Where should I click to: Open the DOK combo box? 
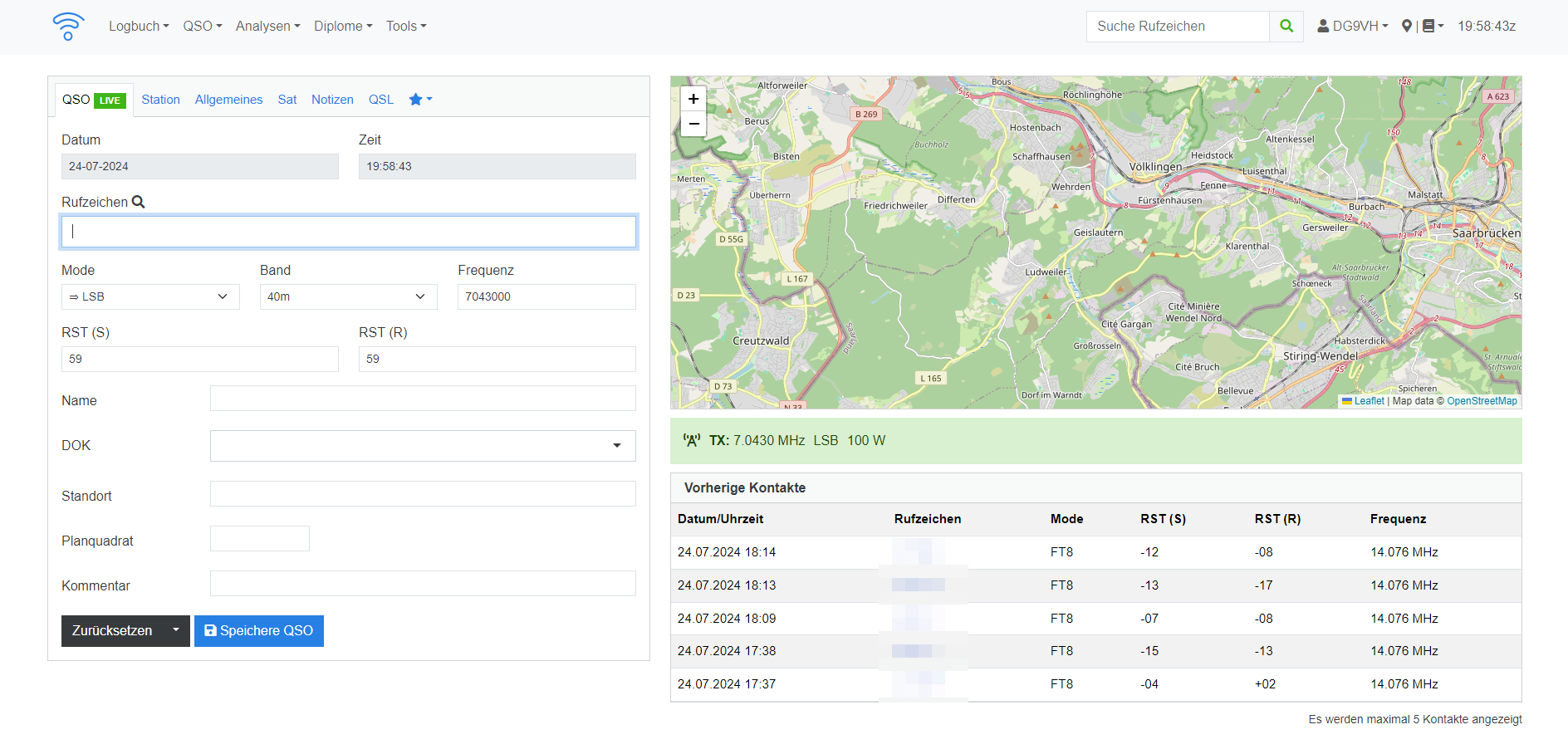423,446
